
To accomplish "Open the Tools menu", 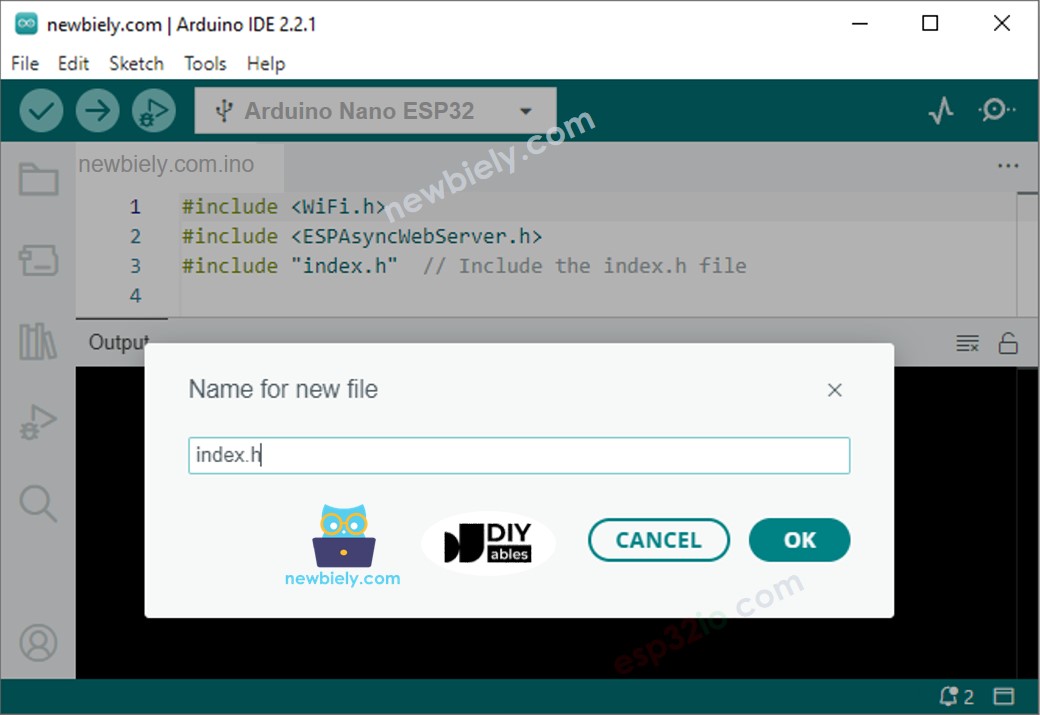I will (205, 63).
